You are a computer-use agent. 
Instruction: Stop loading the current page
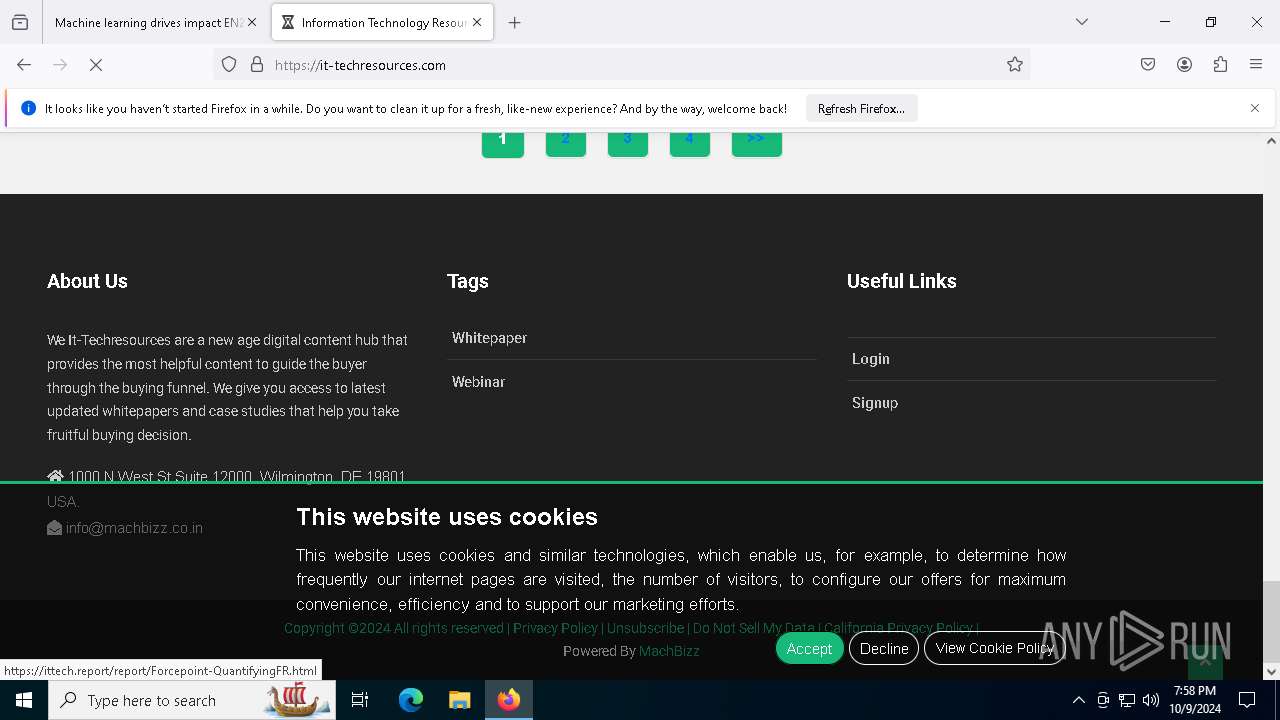point(96,65)
